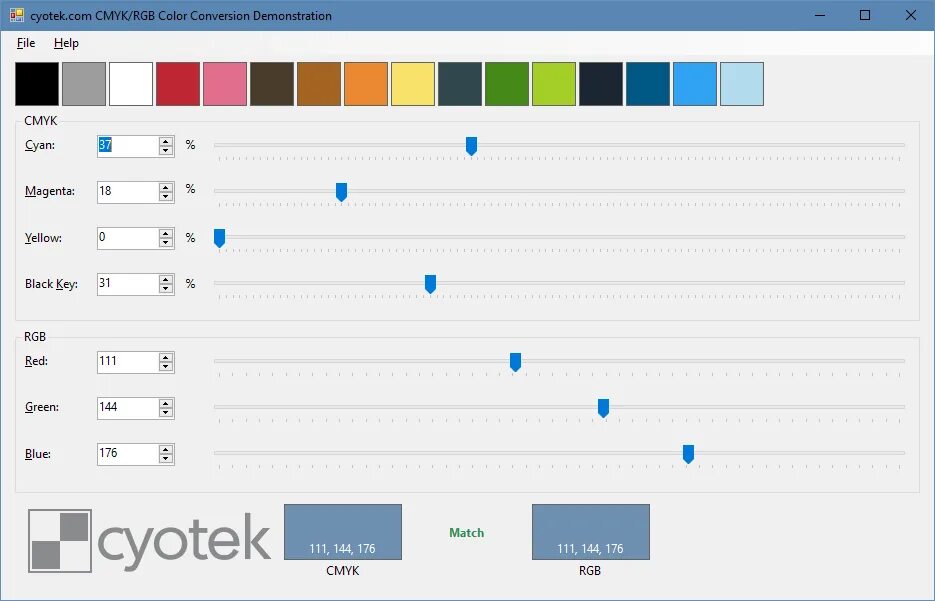
Task: Minimize the color conversion window
Action: click(x=820, y=16)
